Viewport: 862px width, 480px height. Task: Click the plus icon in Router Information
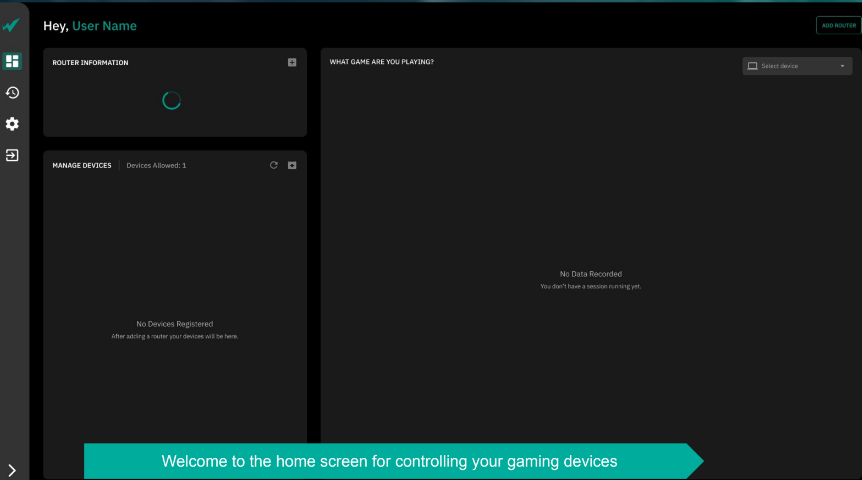(292, 62)
